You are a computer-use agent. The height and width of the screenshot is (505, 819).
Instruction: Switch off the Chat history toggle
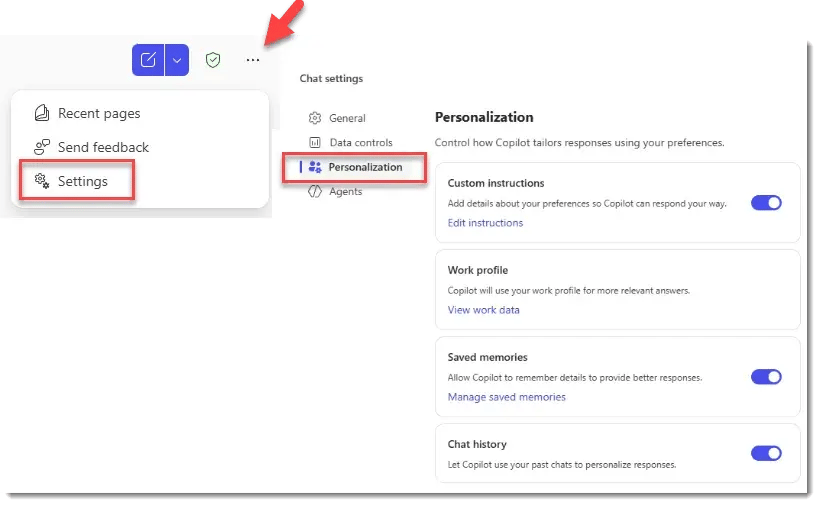pos(766,453)
